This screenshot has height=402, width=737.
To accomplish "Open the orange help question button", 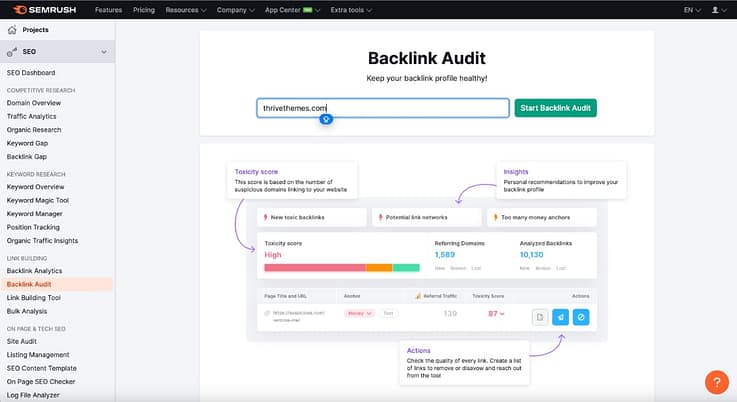I will tap(717, 381).
